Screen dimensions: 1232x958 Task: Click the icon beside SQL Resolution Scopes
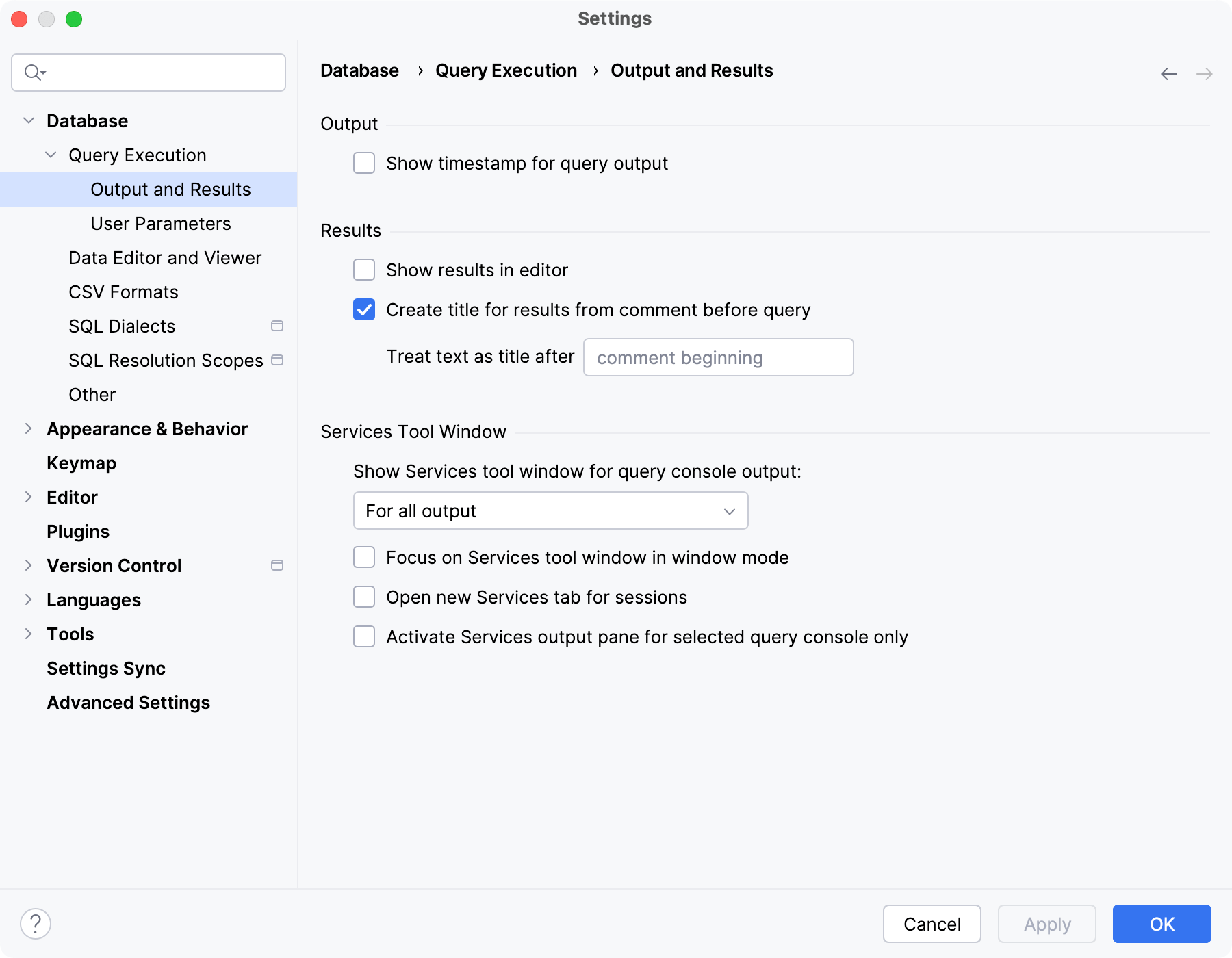point(277,359)
